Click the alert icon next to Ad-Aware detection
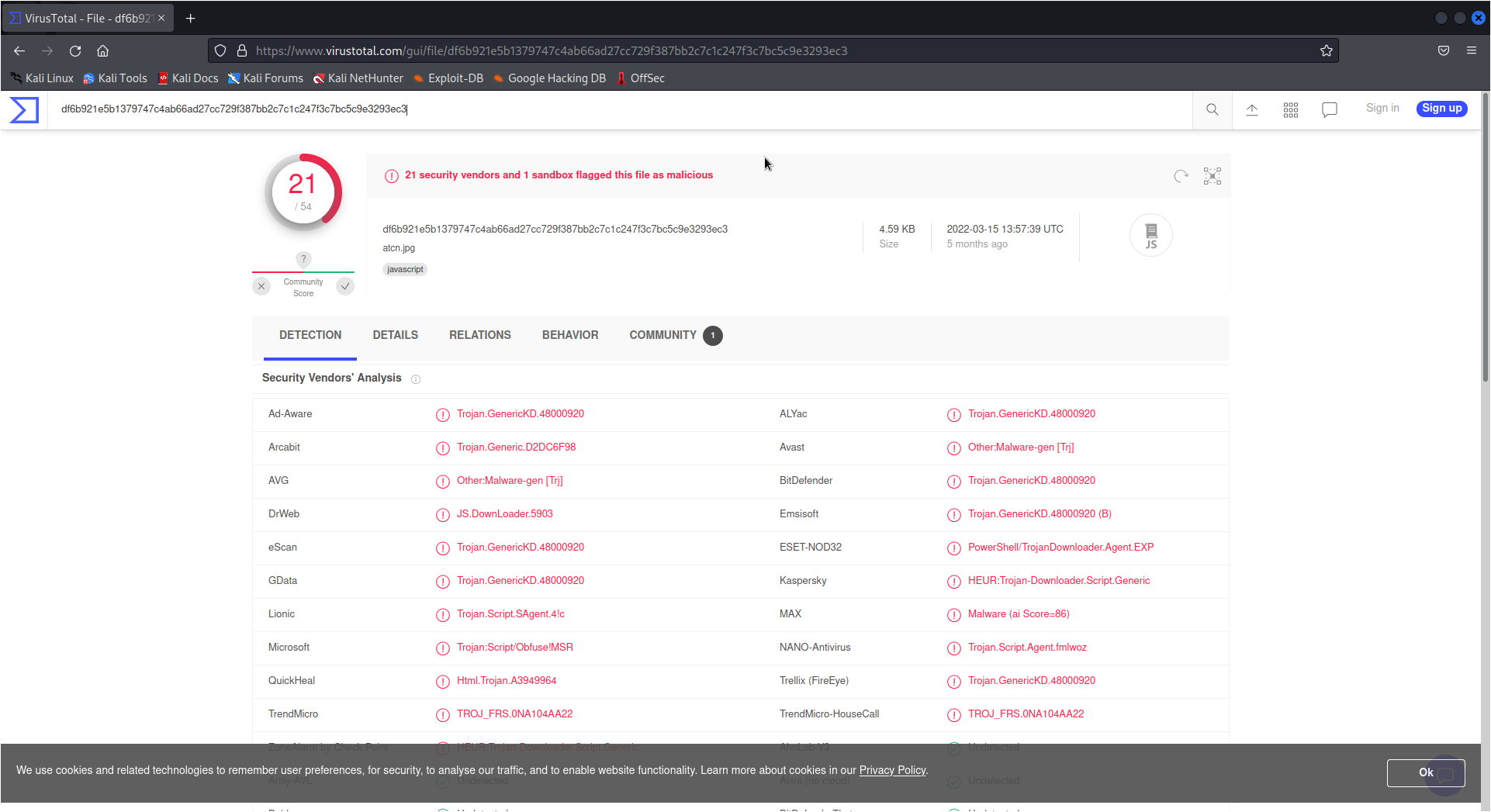Image resolution: width=1491 pixels, height=812 pixels. click(x=443, y=415)
